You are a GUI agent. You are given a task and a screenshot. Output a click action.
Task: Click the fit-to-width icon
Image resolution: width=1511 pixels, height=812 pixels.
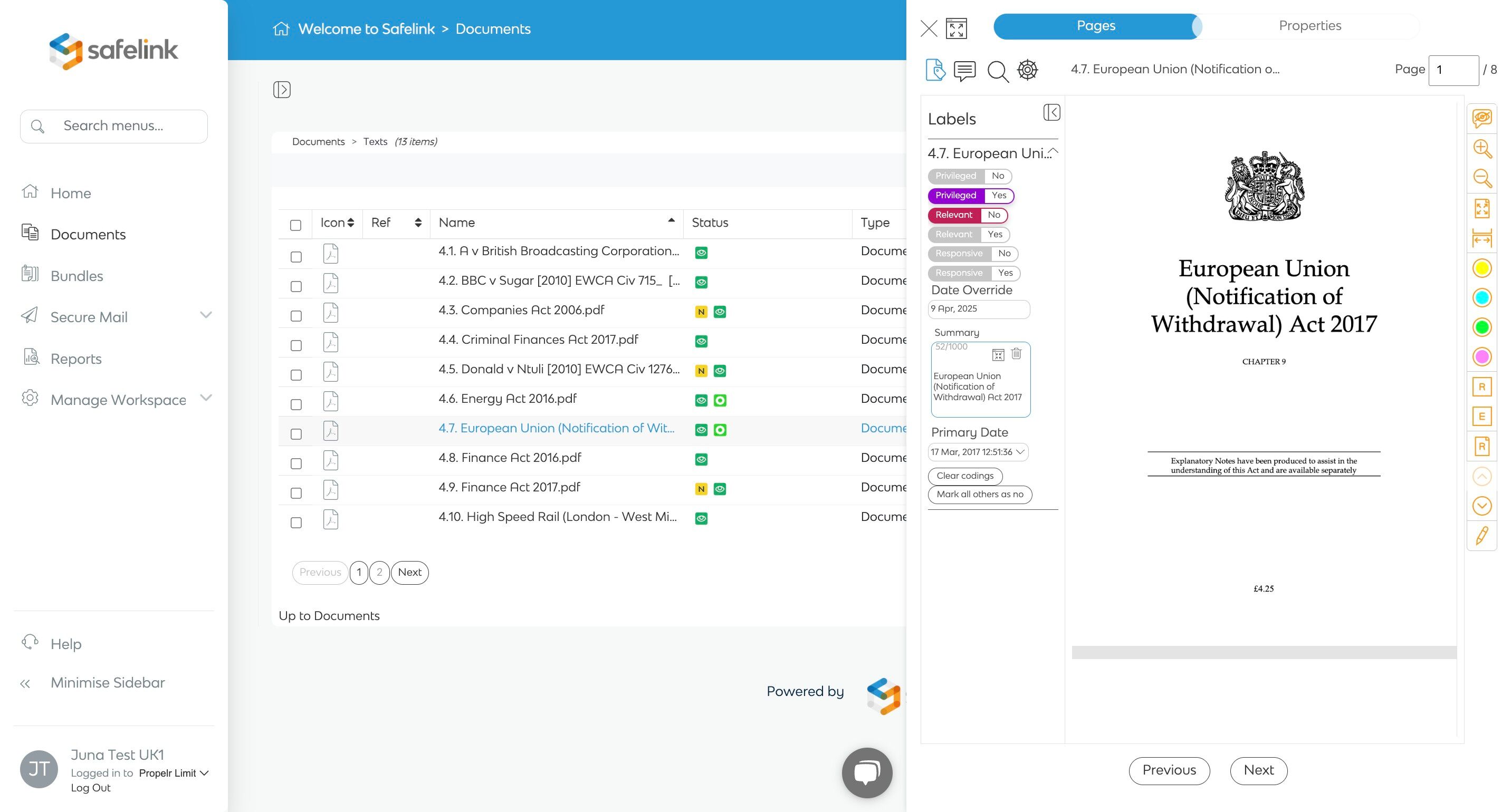(1481, 239)
